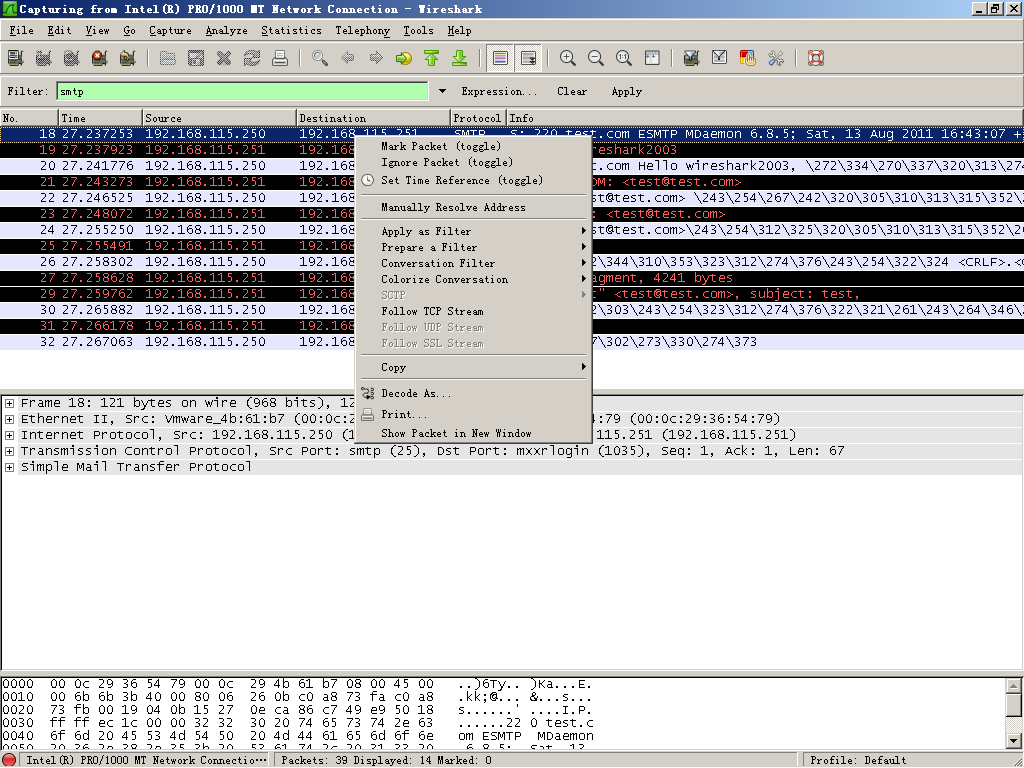Reset text to normal 1:1 size
Screen dimensions: 1024x768
[624, 58]
